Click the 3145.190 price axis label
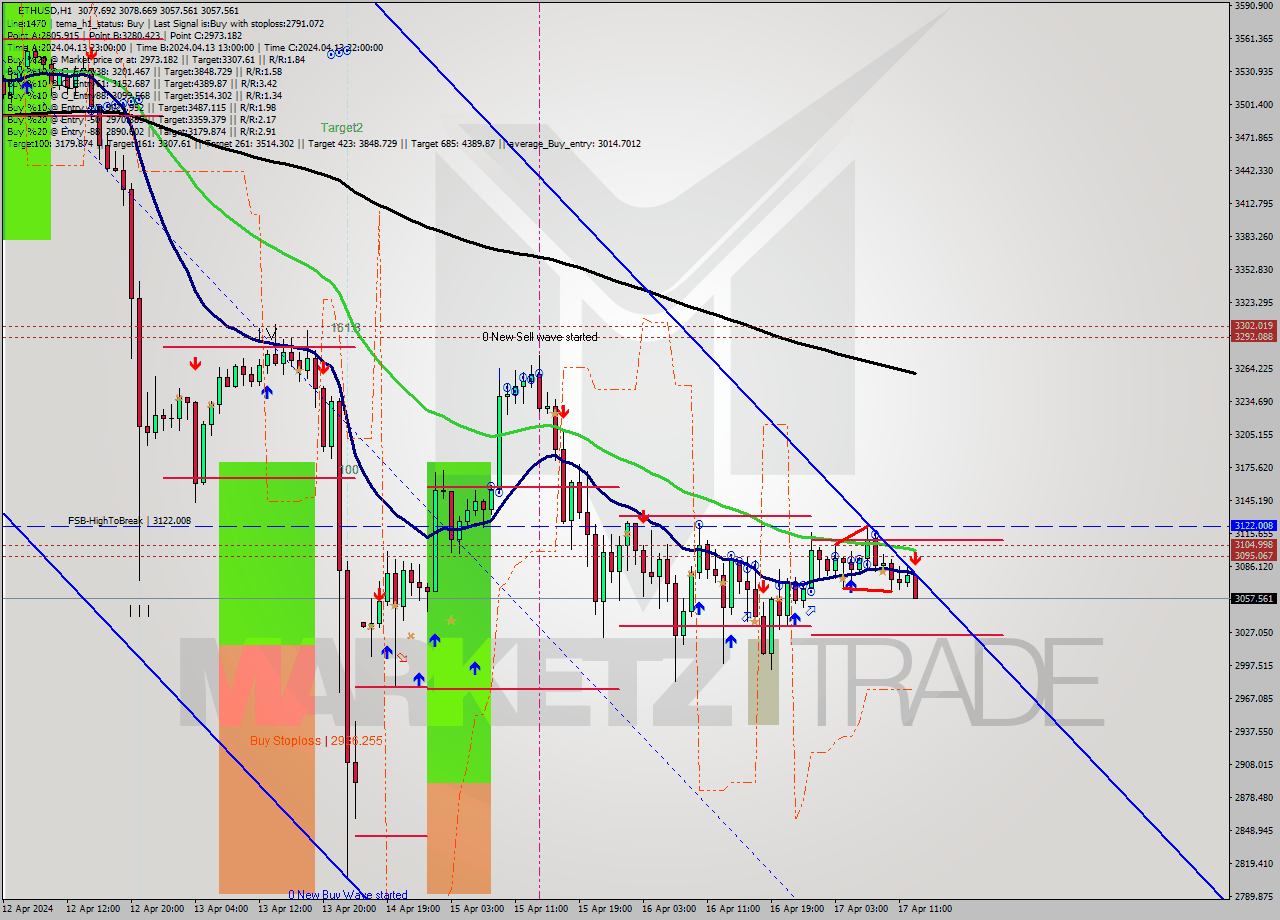The height and width of the screenshot is (920, 1280). click(1254, 501)
